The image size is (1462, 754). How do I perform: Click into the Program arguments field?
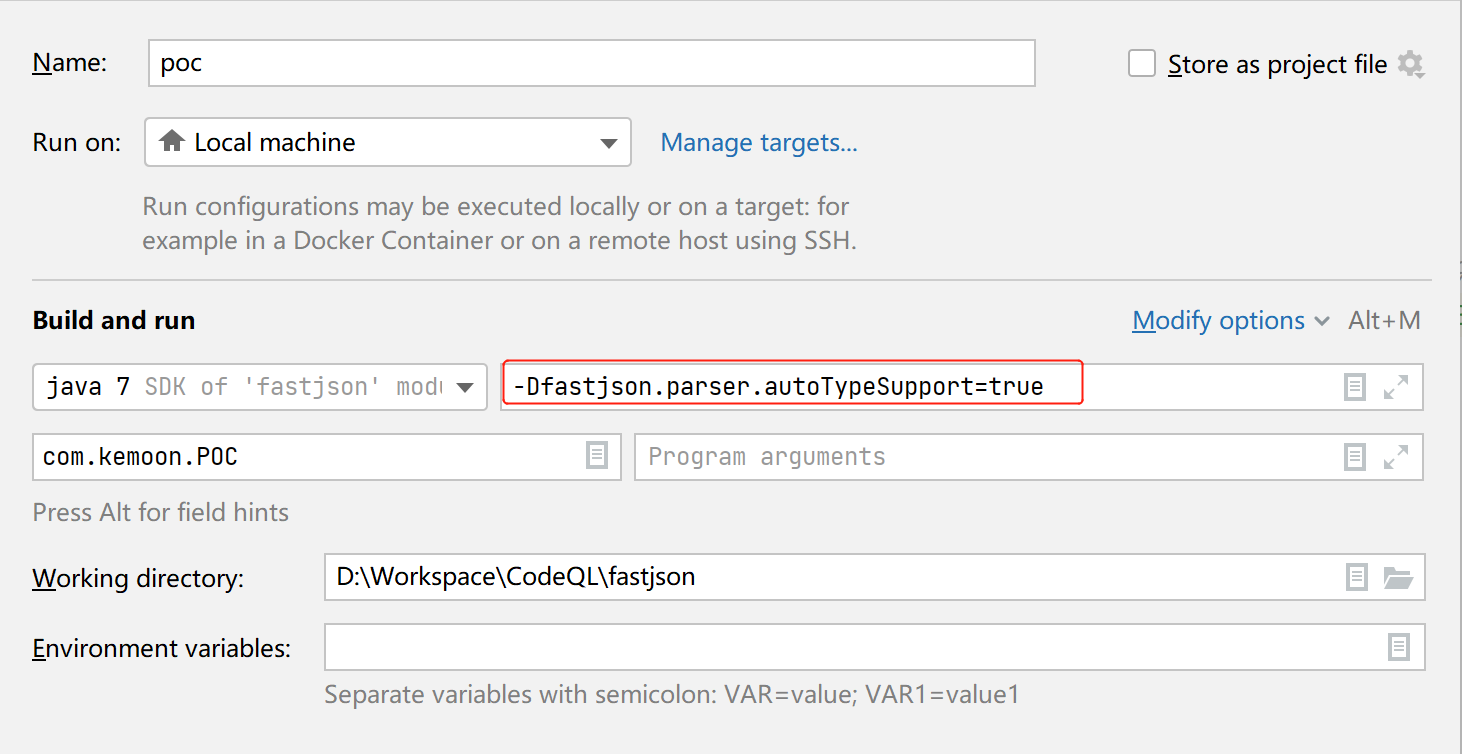tap(980, 457)
